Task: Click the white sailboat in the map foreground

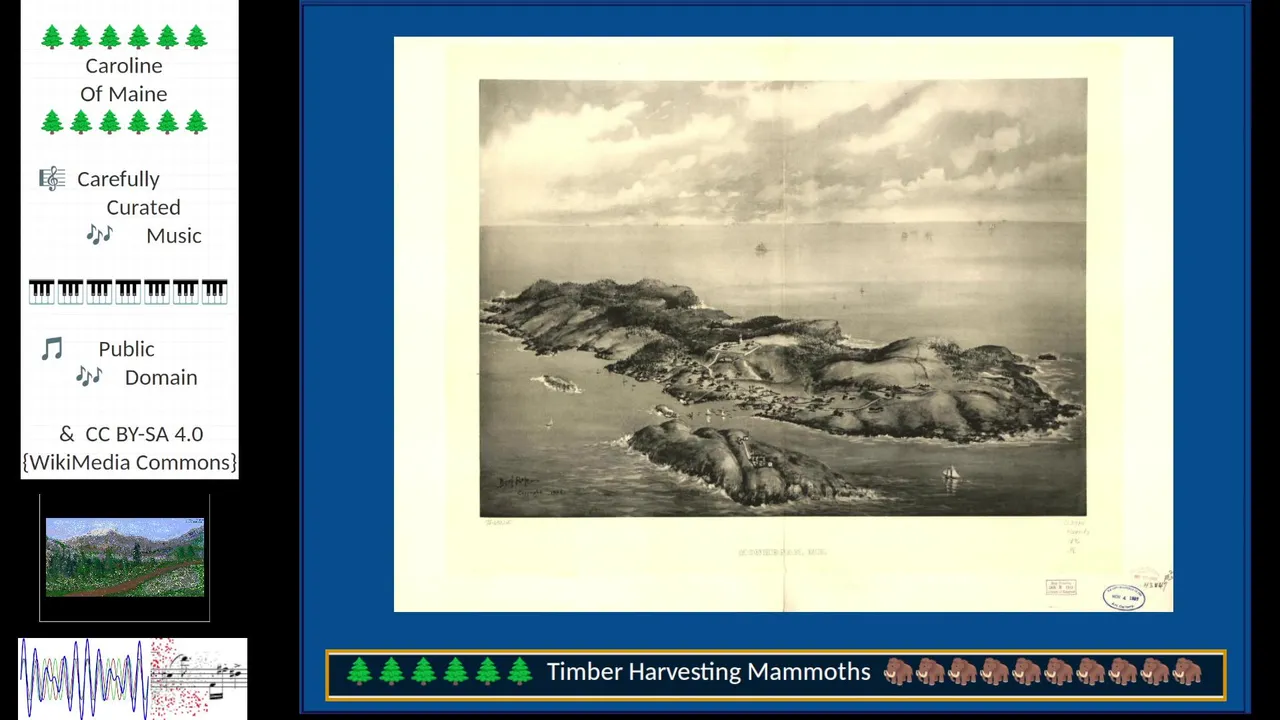Action: coord(951,473)
